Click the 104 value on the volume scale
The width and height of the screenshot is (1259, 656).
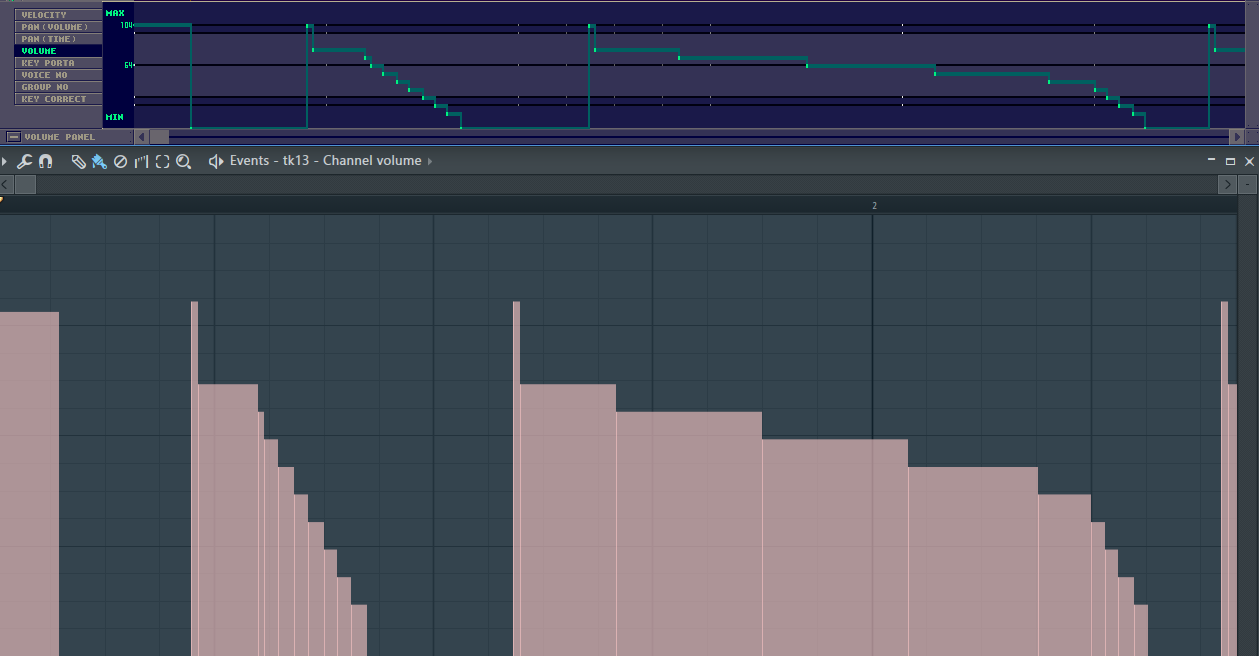tap(127, 25)
